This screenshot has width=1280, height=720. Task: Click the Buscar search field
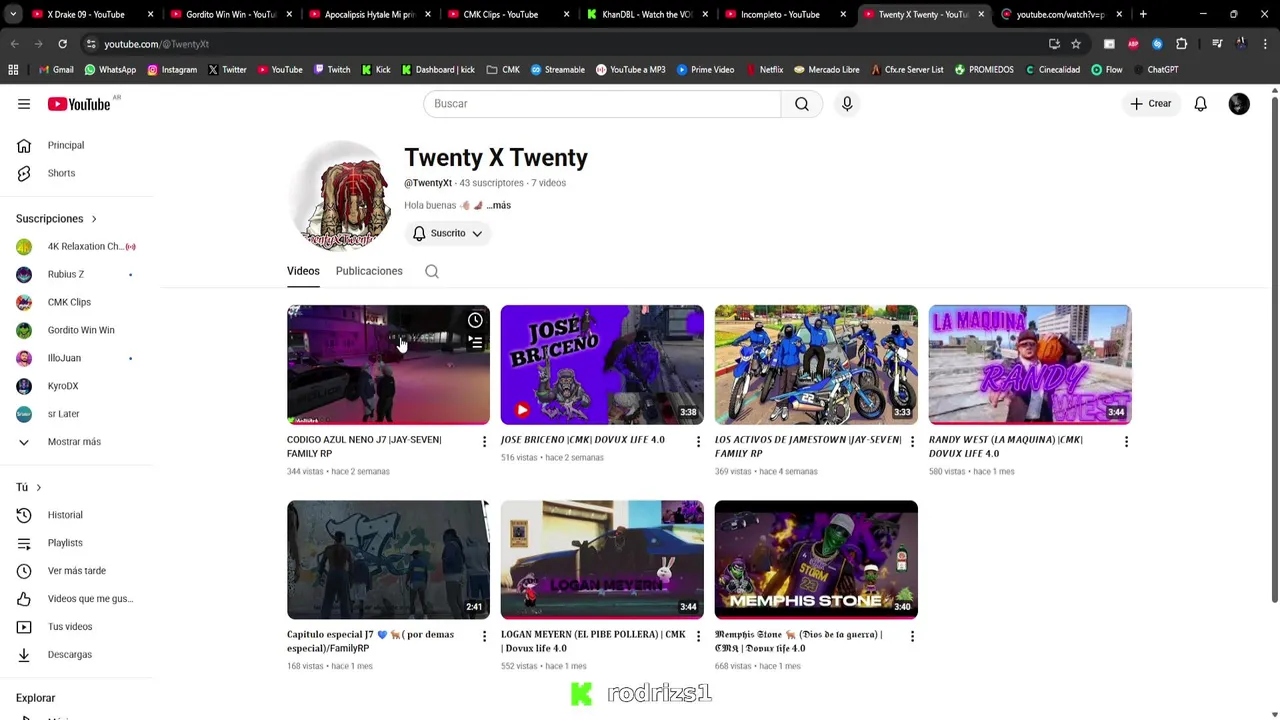(602, 104)
